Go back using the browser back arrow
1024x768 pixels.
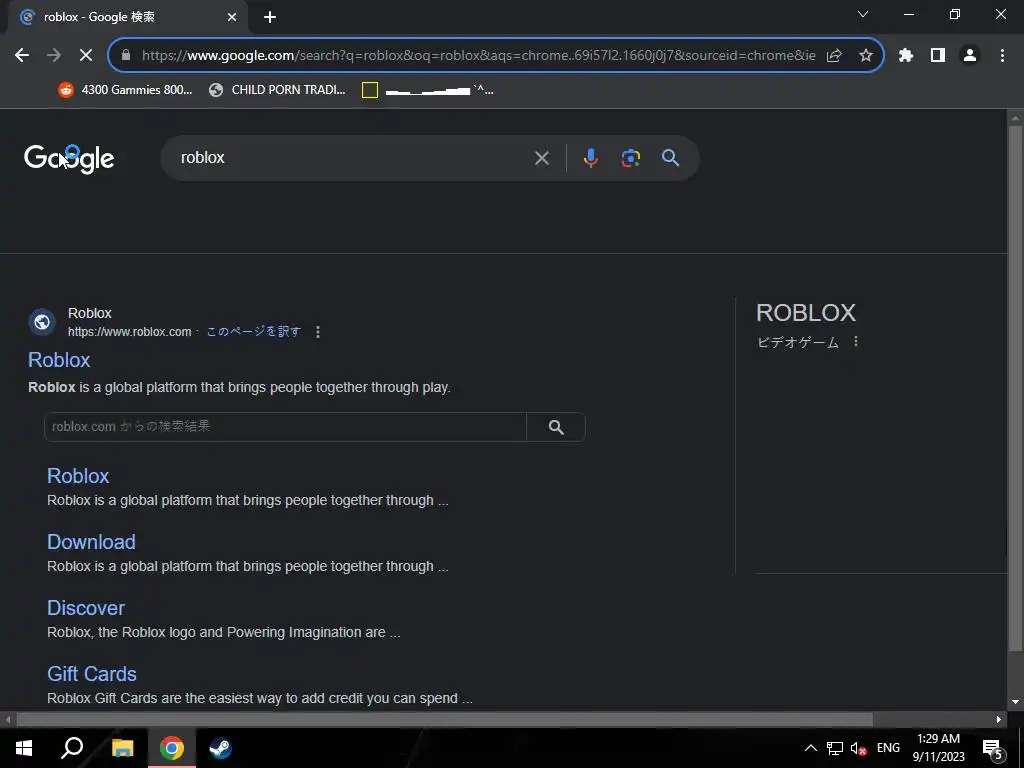22,56
